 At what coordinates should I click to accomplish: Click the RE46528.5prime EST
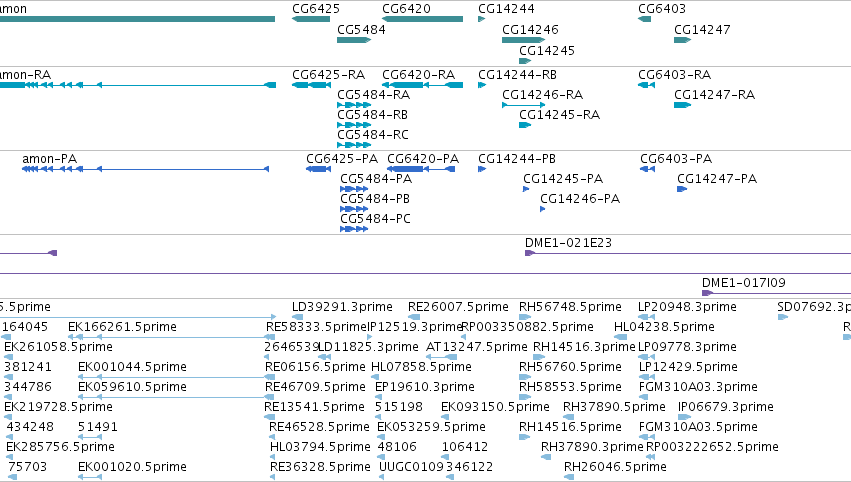pyautogui.click(x=272, y=437)
